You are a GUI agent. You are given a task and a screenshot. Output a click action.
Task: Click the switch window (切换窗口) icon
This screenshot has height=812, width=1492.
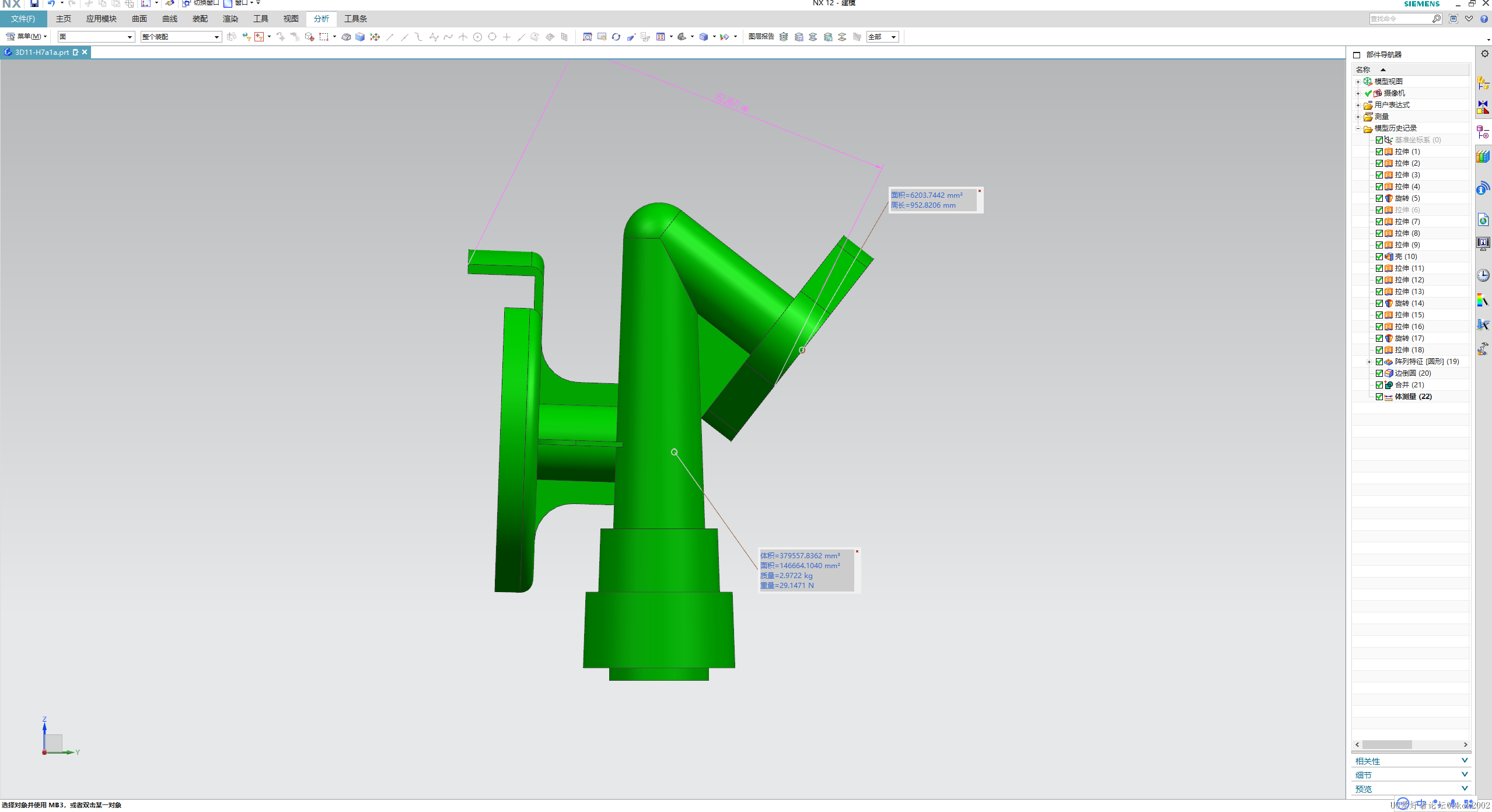point(186,3)
